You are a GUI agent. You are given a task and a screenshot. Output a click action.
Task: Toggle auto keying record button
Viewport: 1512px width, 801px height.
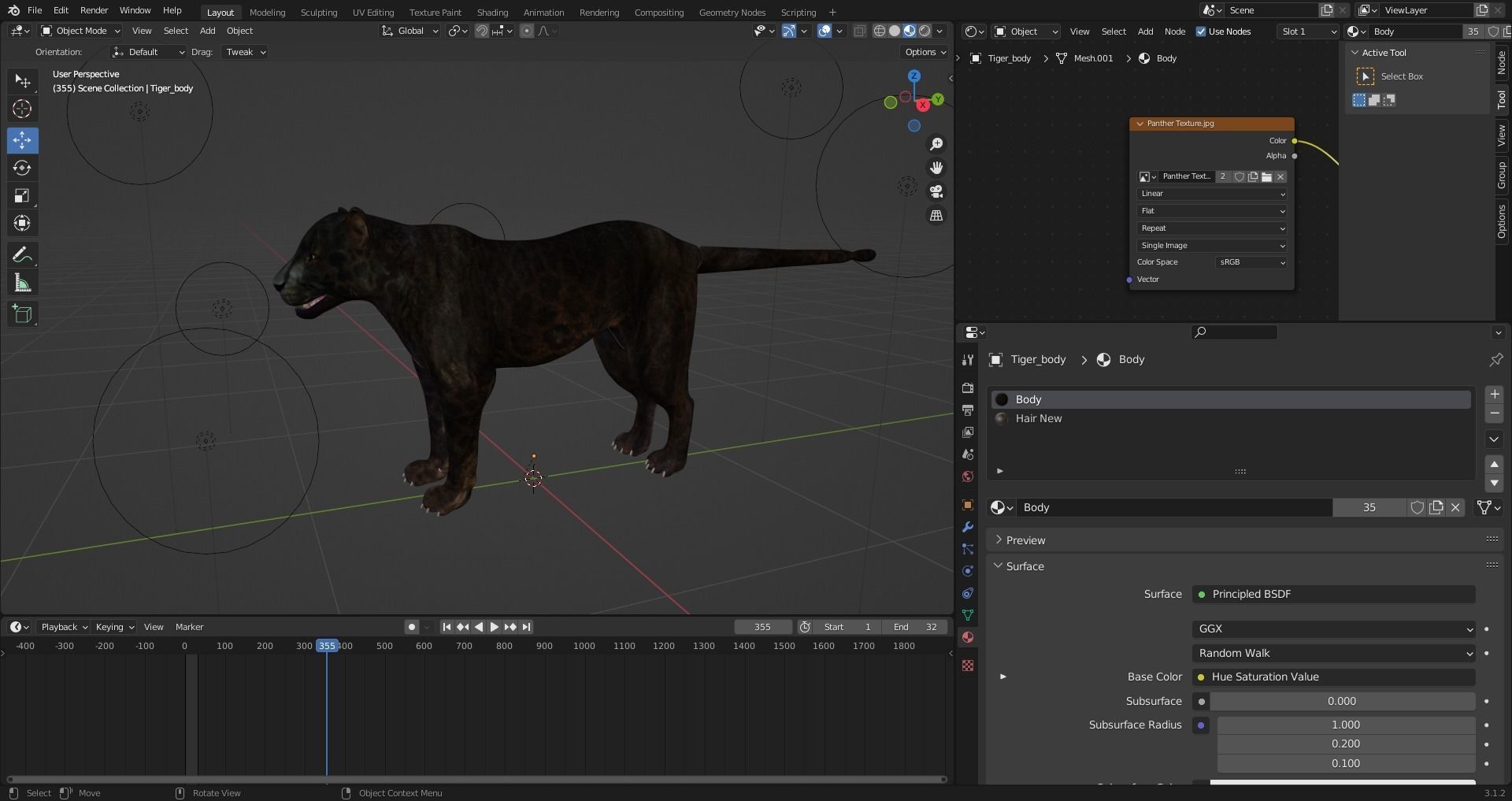pos(411,627)
